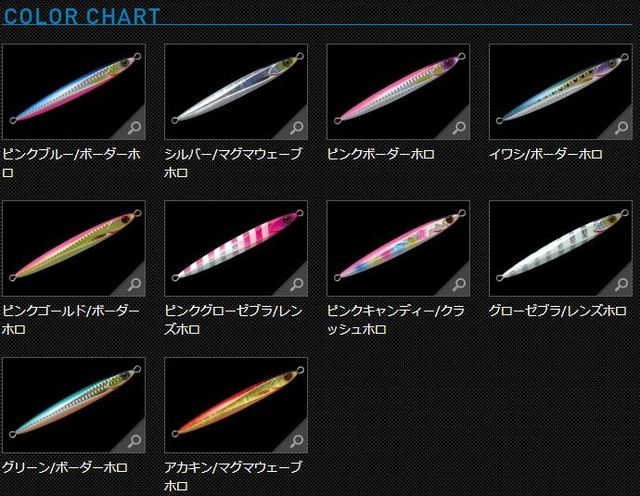
Task: Click the グリーン/ボーダーホロ label text
Action: 64,467
